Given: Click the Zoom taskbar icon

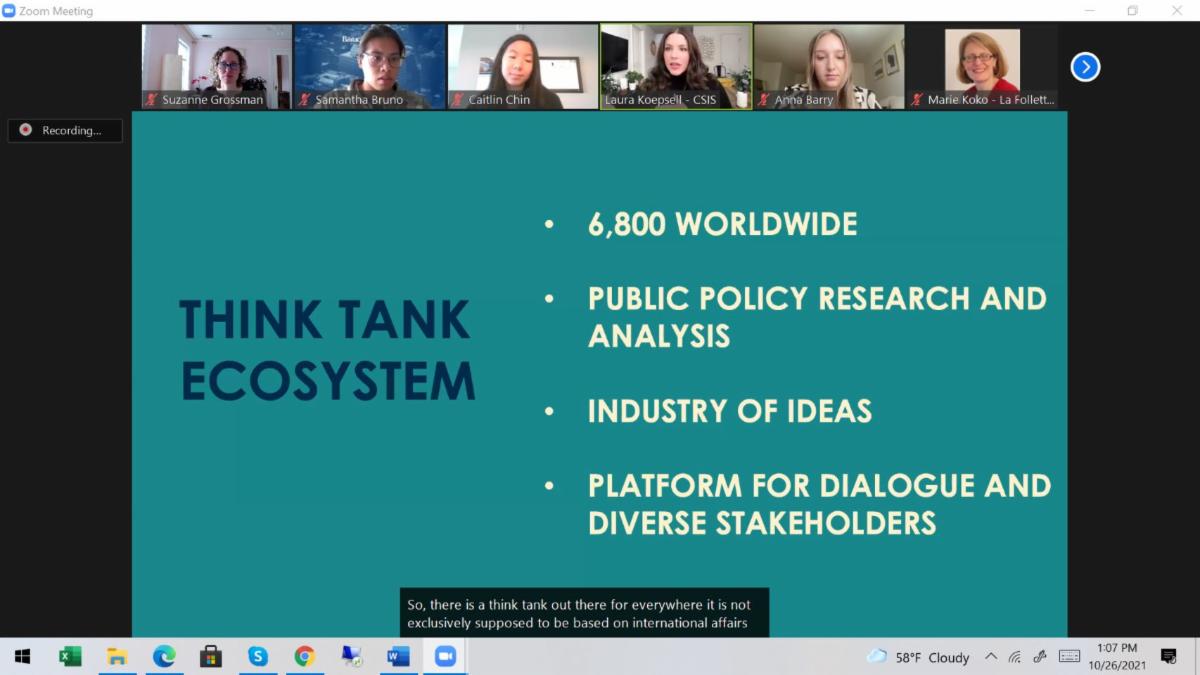Looking at the screenshot, I should click(x=445, y=657).
